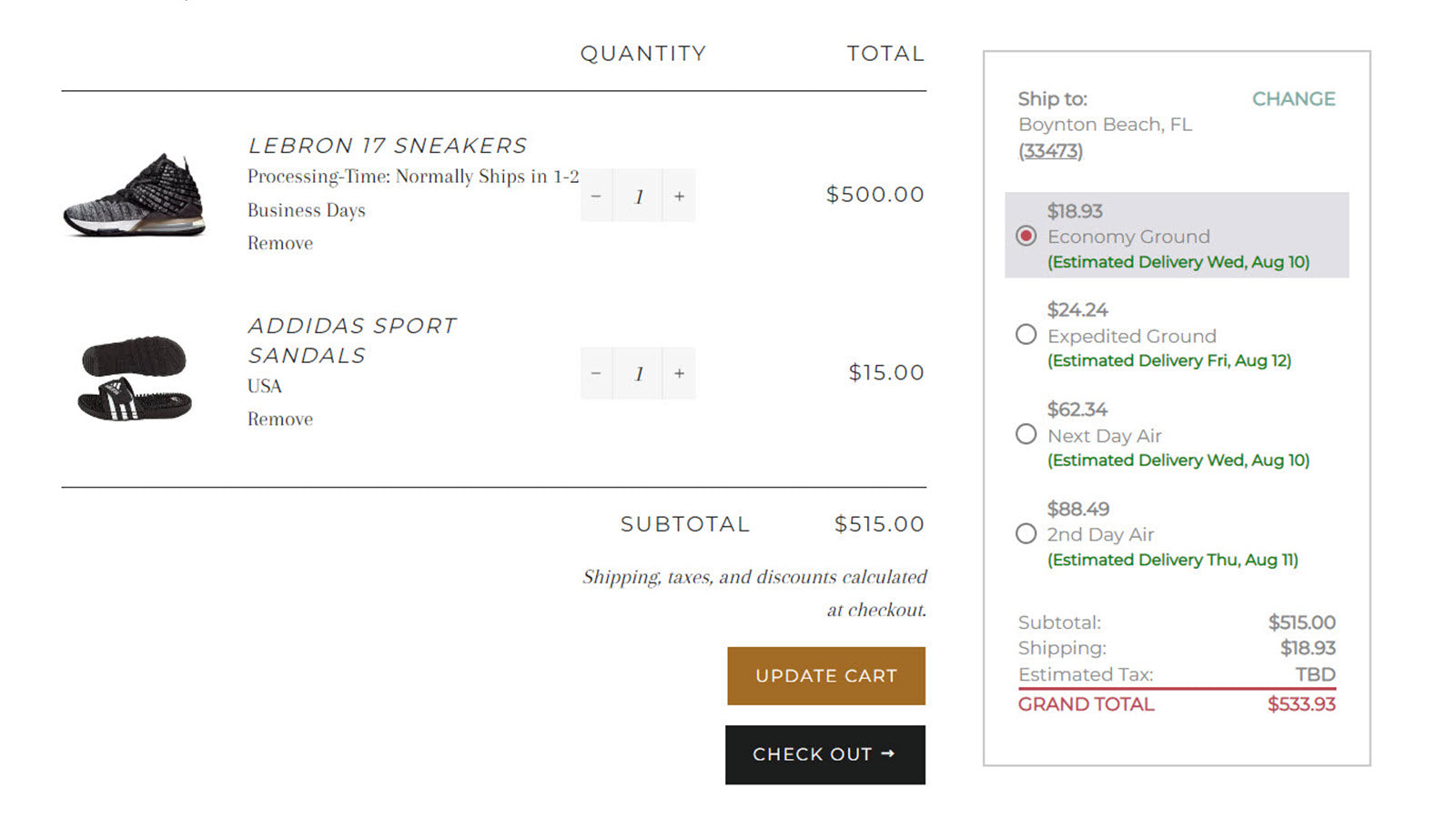1456x819 pixels.
Task: Click the UPDATE CART button
Action: (x=824, y=675)
